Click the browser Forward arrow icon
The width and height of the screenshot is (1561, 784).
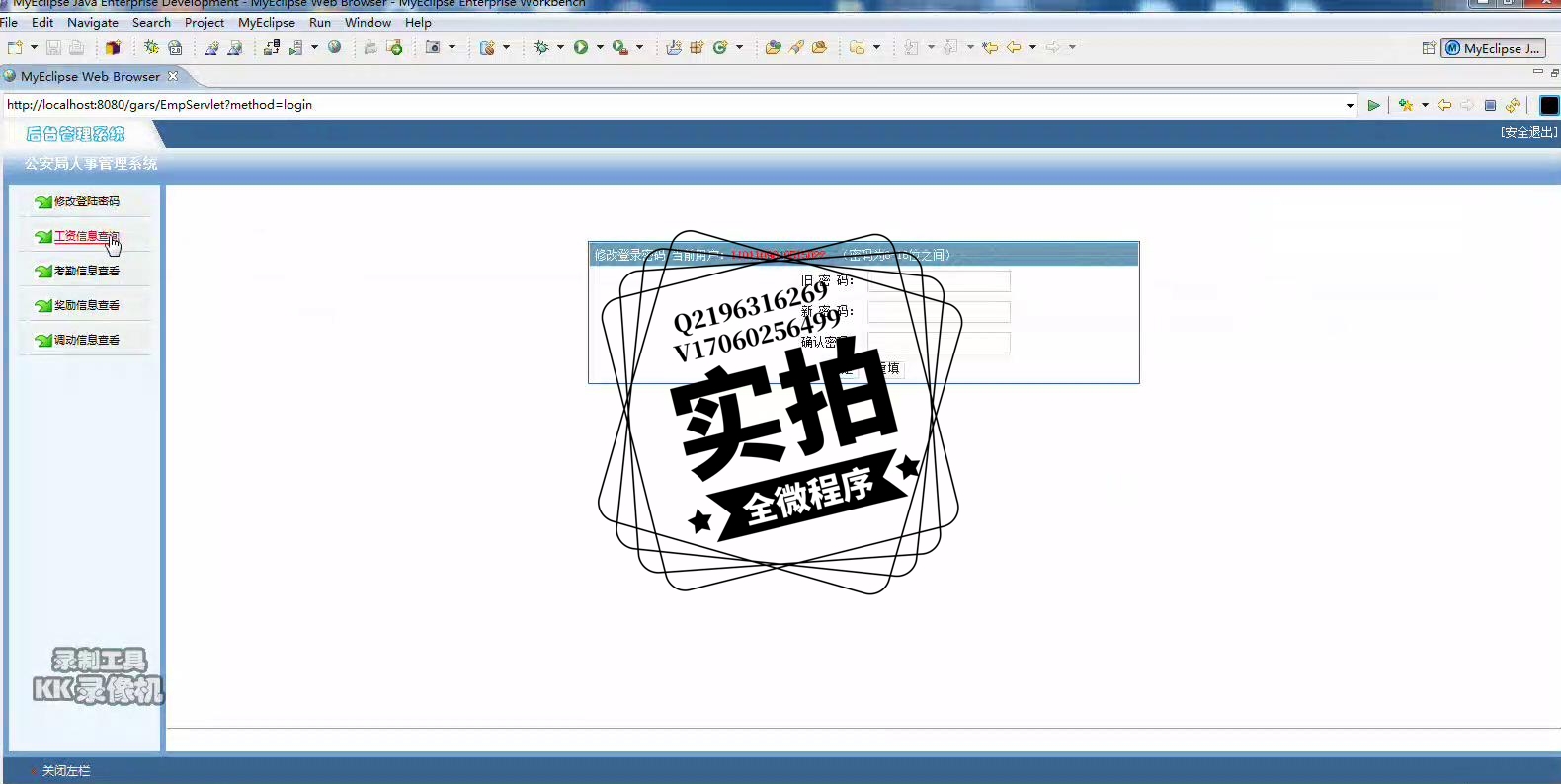(x=1467, y=105)
